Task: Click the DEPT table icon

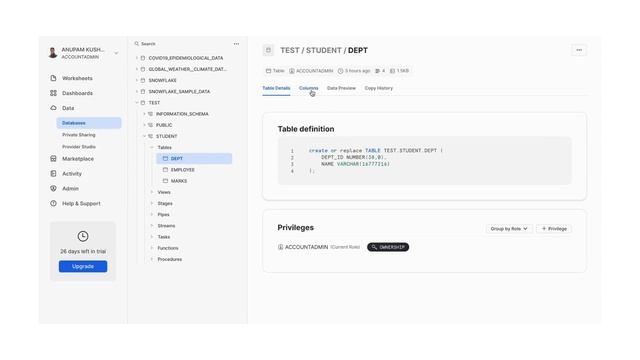Action: point(165,158)
